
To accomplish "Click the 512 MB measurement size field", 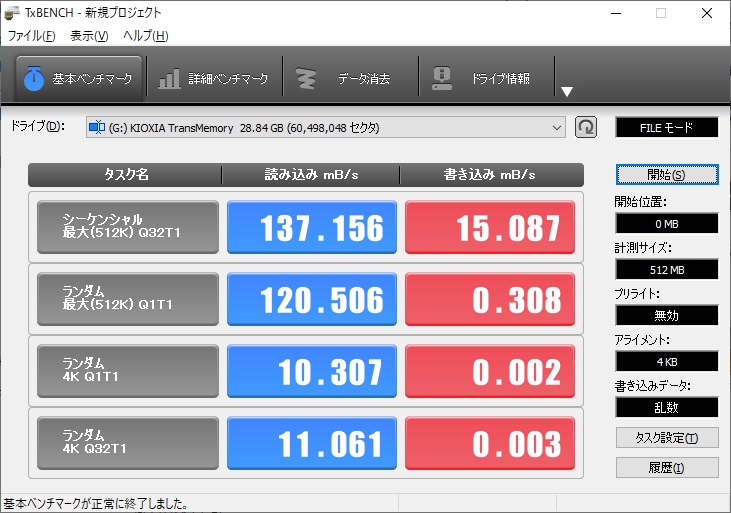I will pos(667,270).
